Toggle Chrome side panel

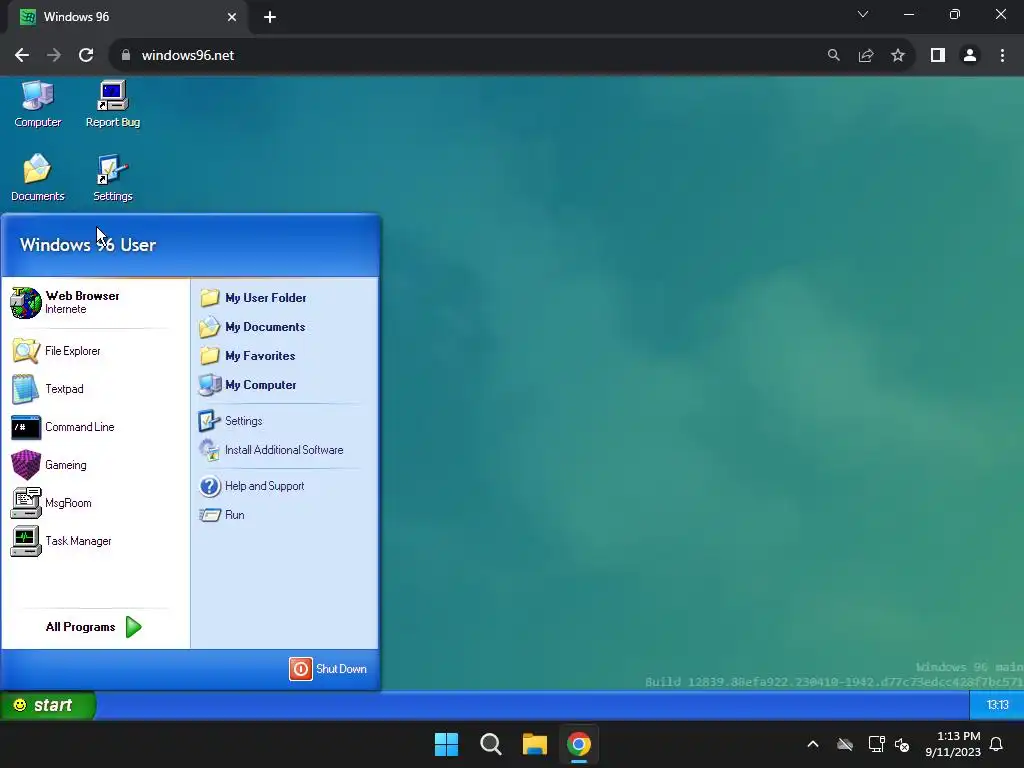[x=938, y=56]
